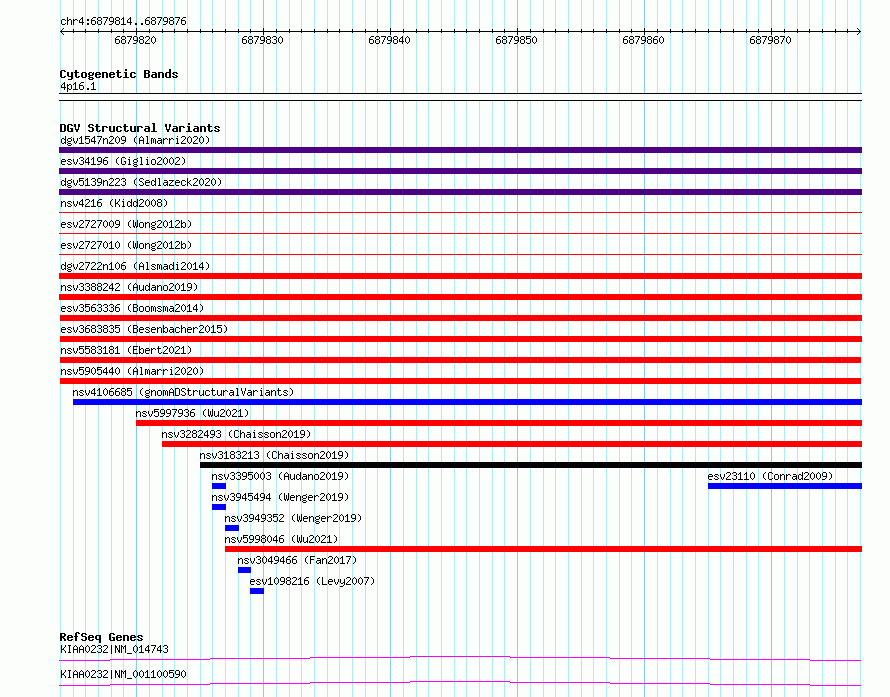Click the red nsv5583181 variant bar
Viewport: 890px width, 697px height.
point(460,360)
